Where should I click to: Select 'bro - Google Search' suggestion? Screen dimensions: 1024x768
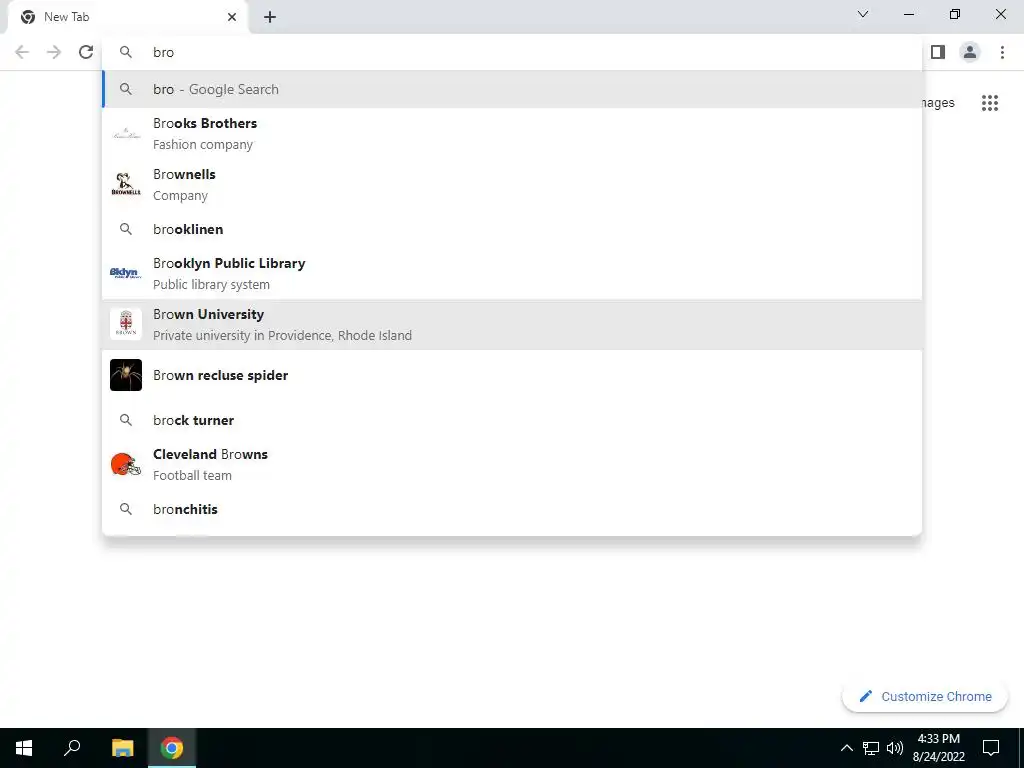pos(512,89)
